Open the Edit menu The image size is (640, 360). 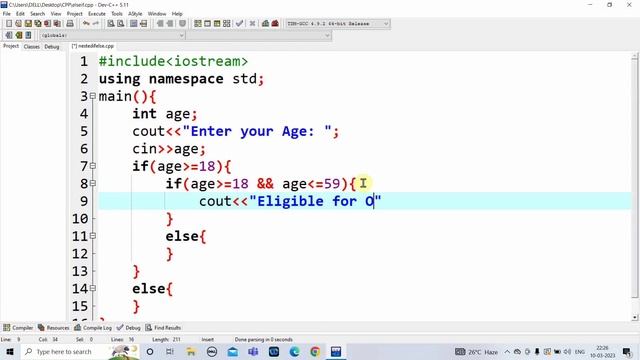tap(20, 13)
